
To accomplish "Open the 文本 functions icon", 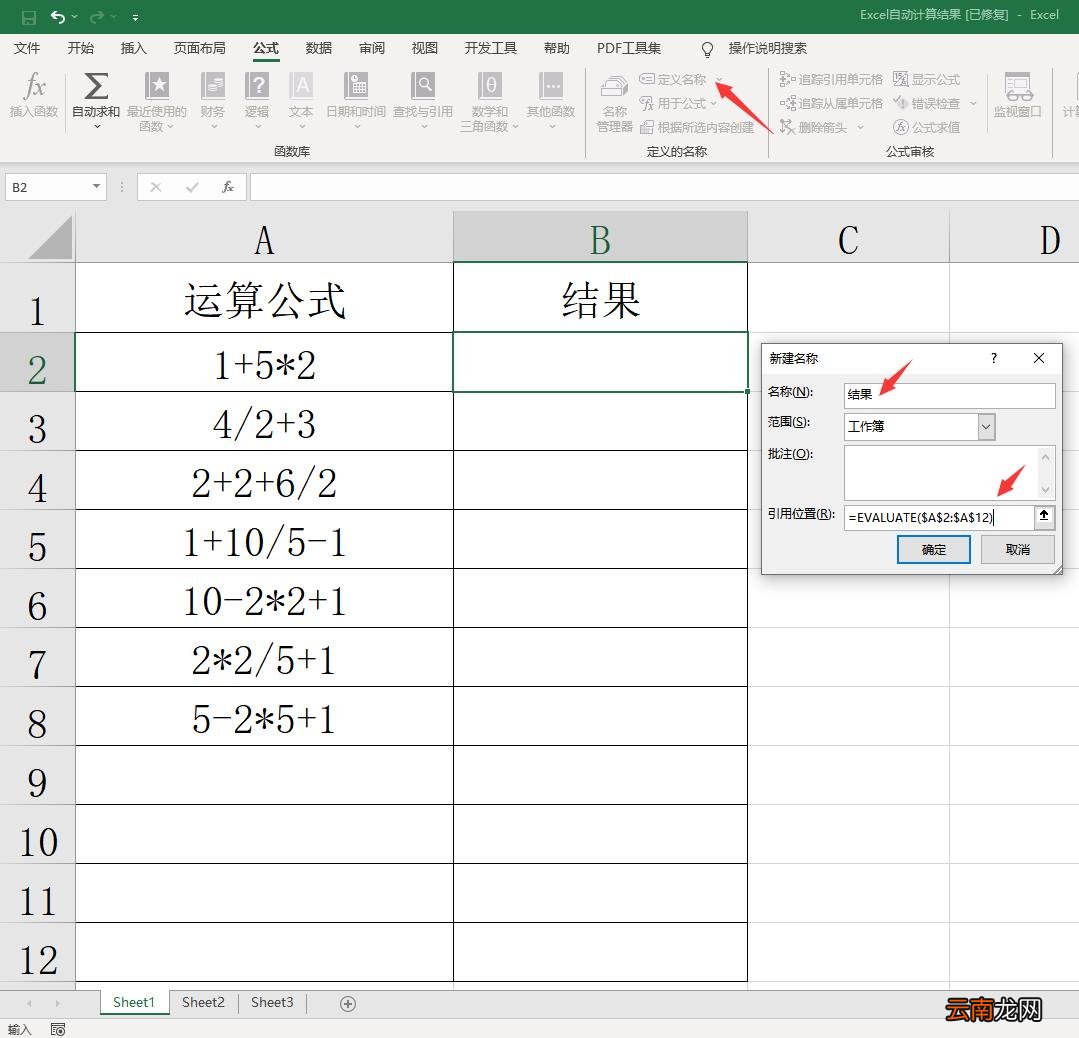I will click(301, 86).
